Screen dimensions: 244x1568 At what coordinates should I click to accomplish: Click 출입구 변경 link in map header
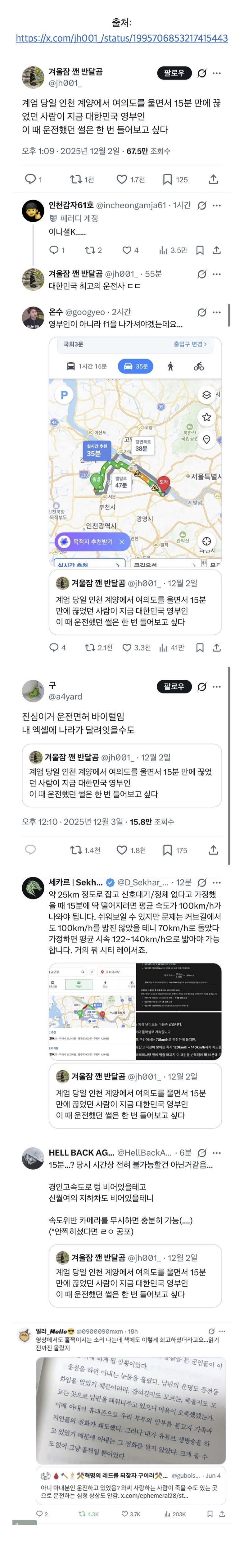tap(190, 345)
